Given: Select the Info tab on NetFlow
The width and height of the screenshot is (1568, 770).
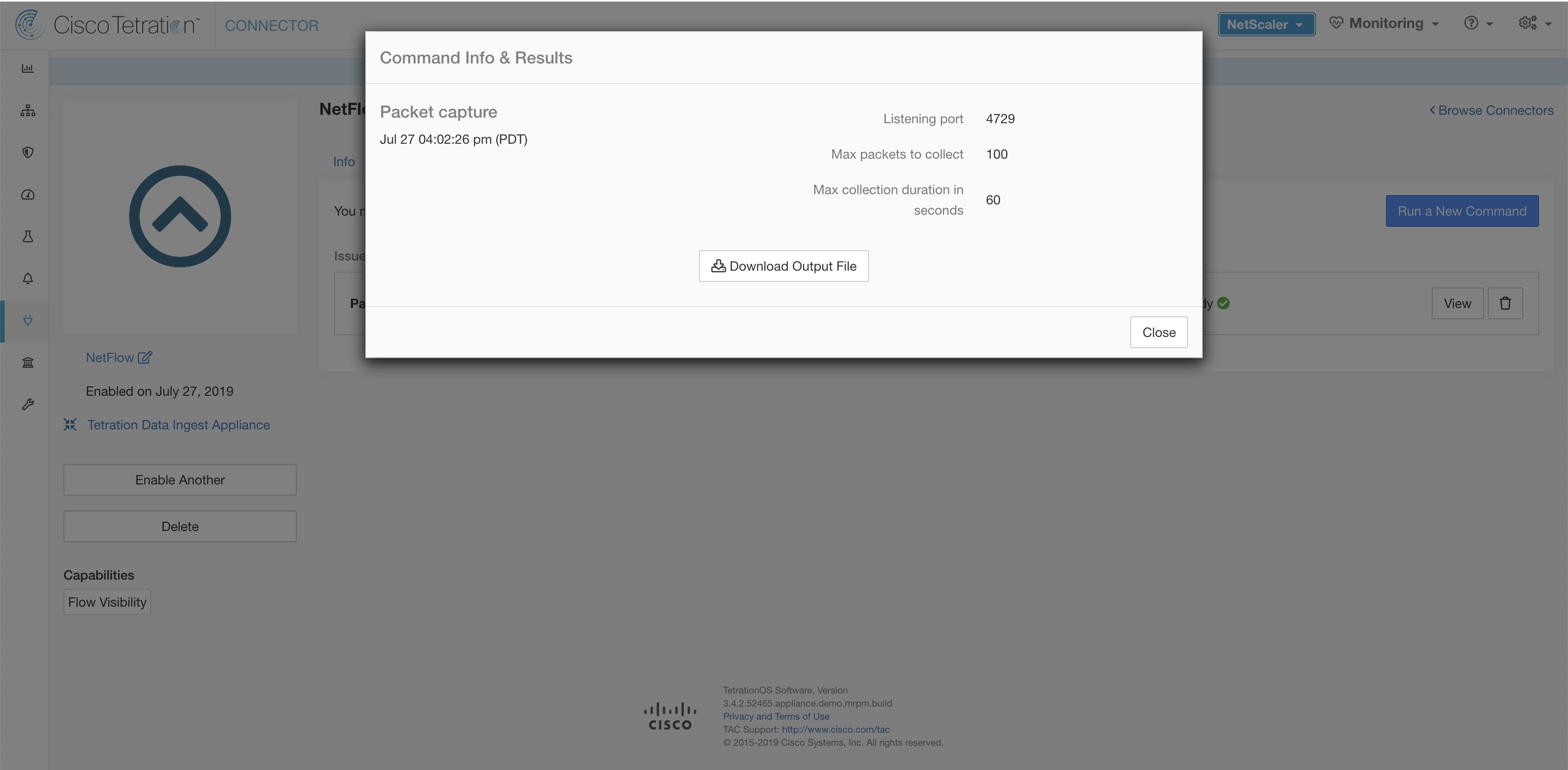Looking at the screenshot, I should [344, 160].
